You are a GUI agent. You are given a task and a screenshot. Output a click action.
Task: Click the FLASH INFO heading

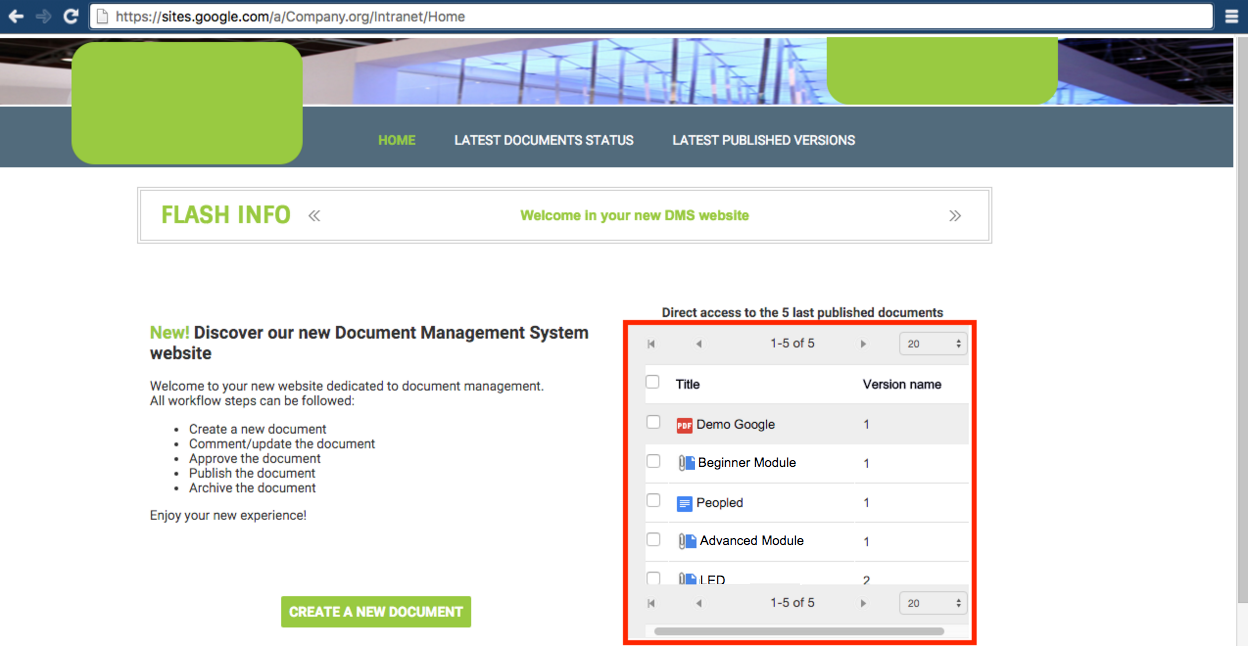(226, 215)
